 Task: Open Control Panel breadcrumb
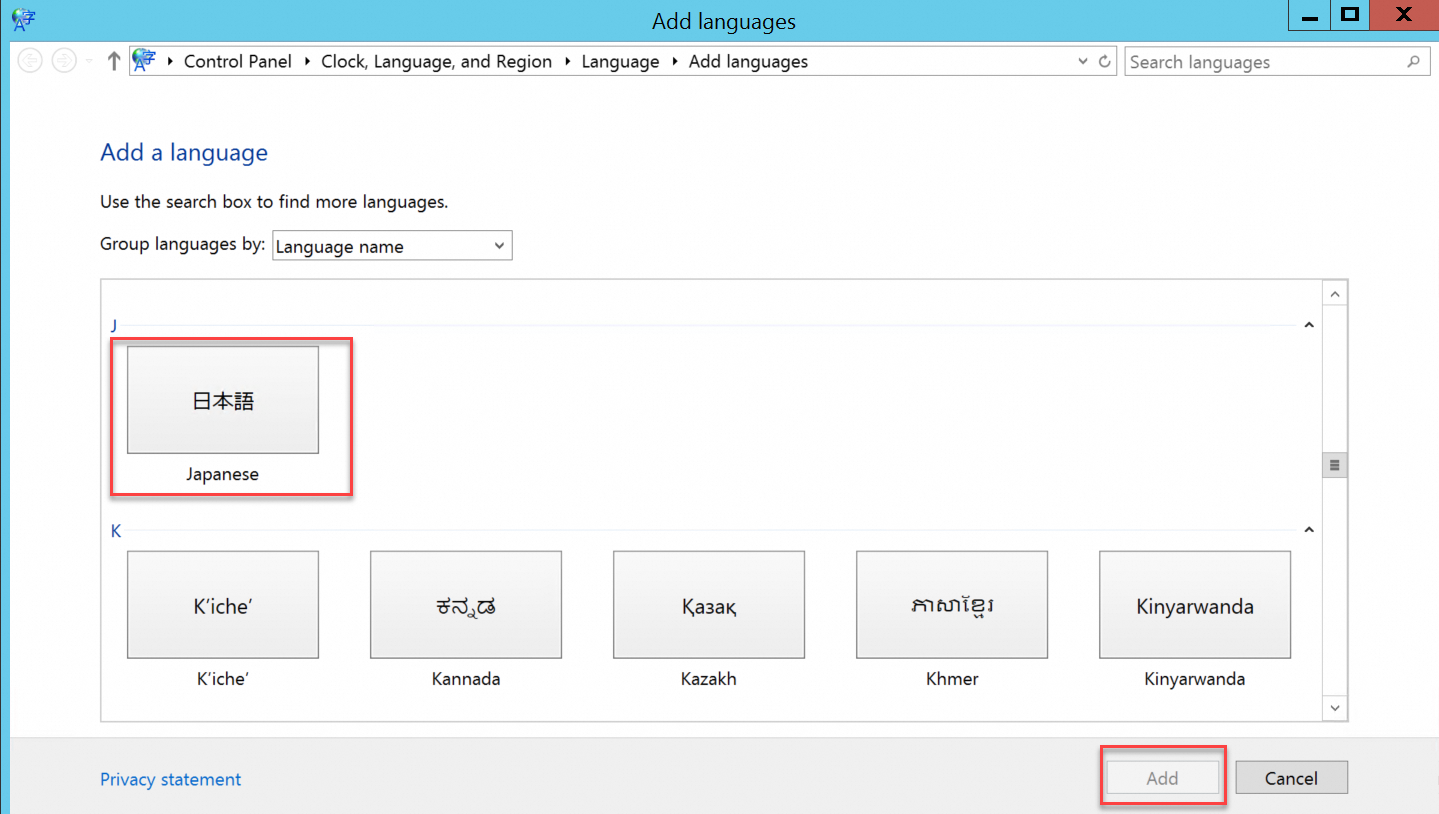(238, 61)
